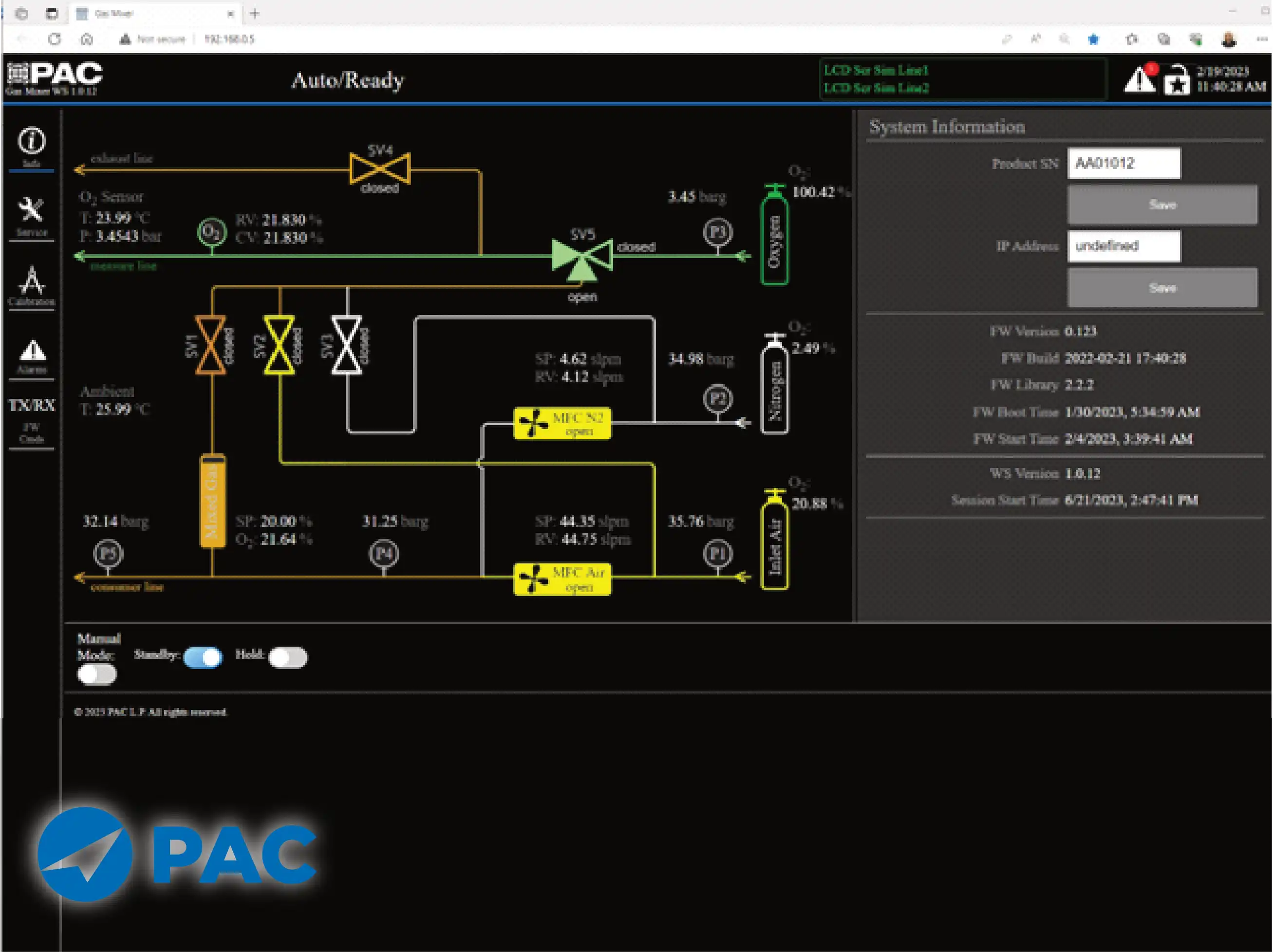
Task: Click the MFC N2 controller block
Action: pos(562,424)
